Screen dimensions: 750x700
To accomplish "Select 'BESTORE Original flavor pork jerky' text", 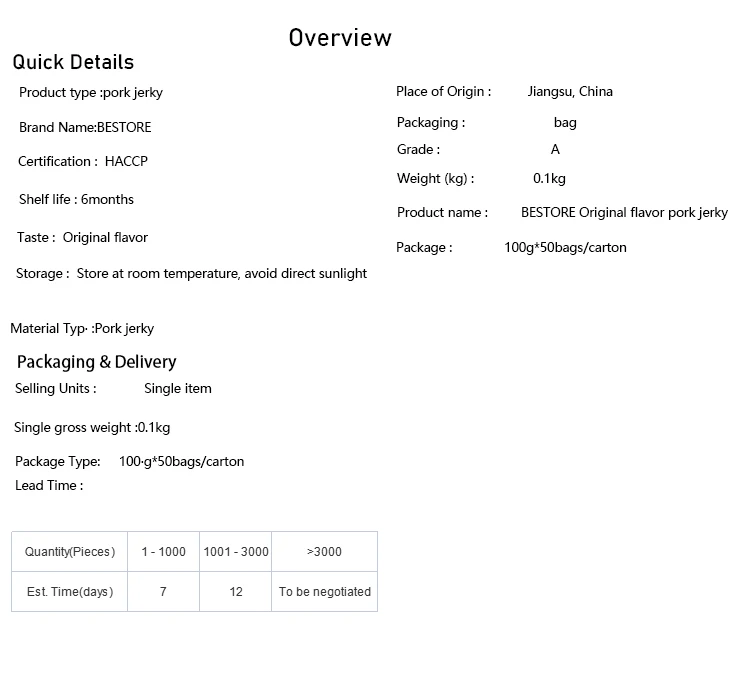I will pos(624,212).
